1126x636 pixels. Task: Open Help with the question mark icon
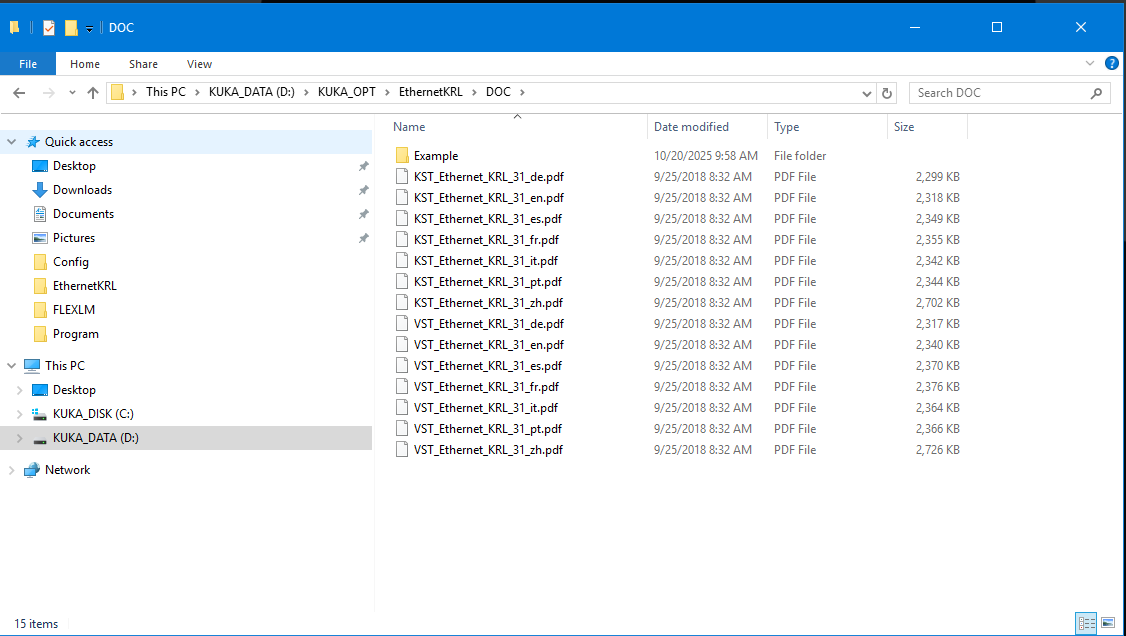click(1112, 63)
